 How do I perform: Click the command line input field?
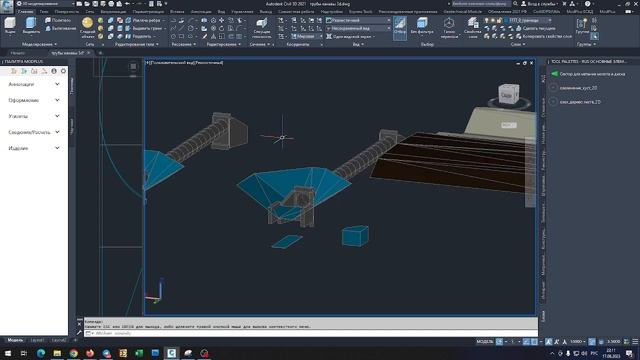[x=311, y=333]
